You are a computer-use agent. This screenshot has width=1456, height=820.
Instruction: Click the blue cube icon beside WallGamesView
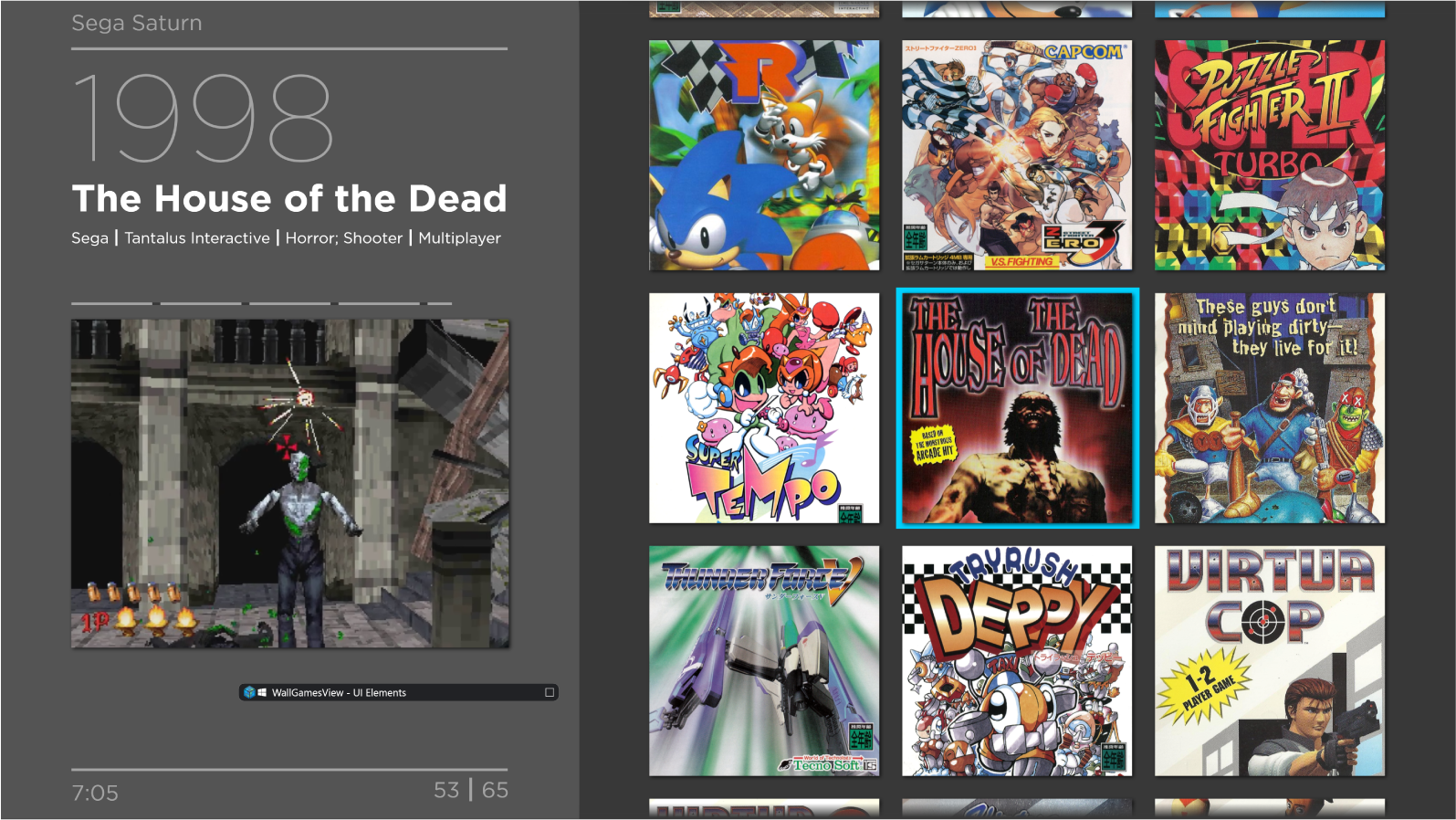click(x=249, y=692)
